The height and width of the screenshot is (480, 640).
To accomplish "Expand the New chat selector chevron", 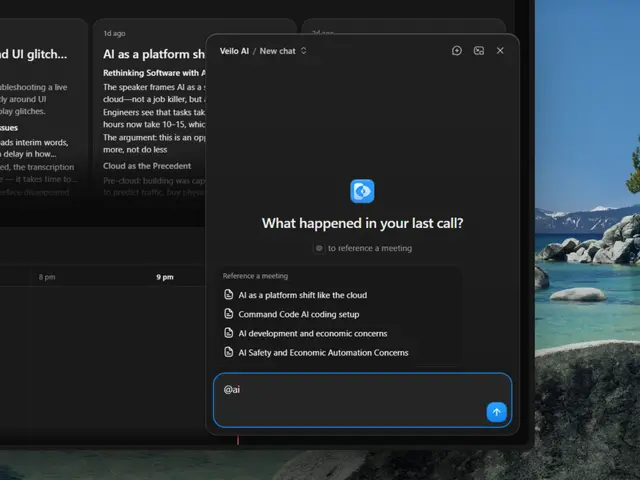I will click(303, 51).
